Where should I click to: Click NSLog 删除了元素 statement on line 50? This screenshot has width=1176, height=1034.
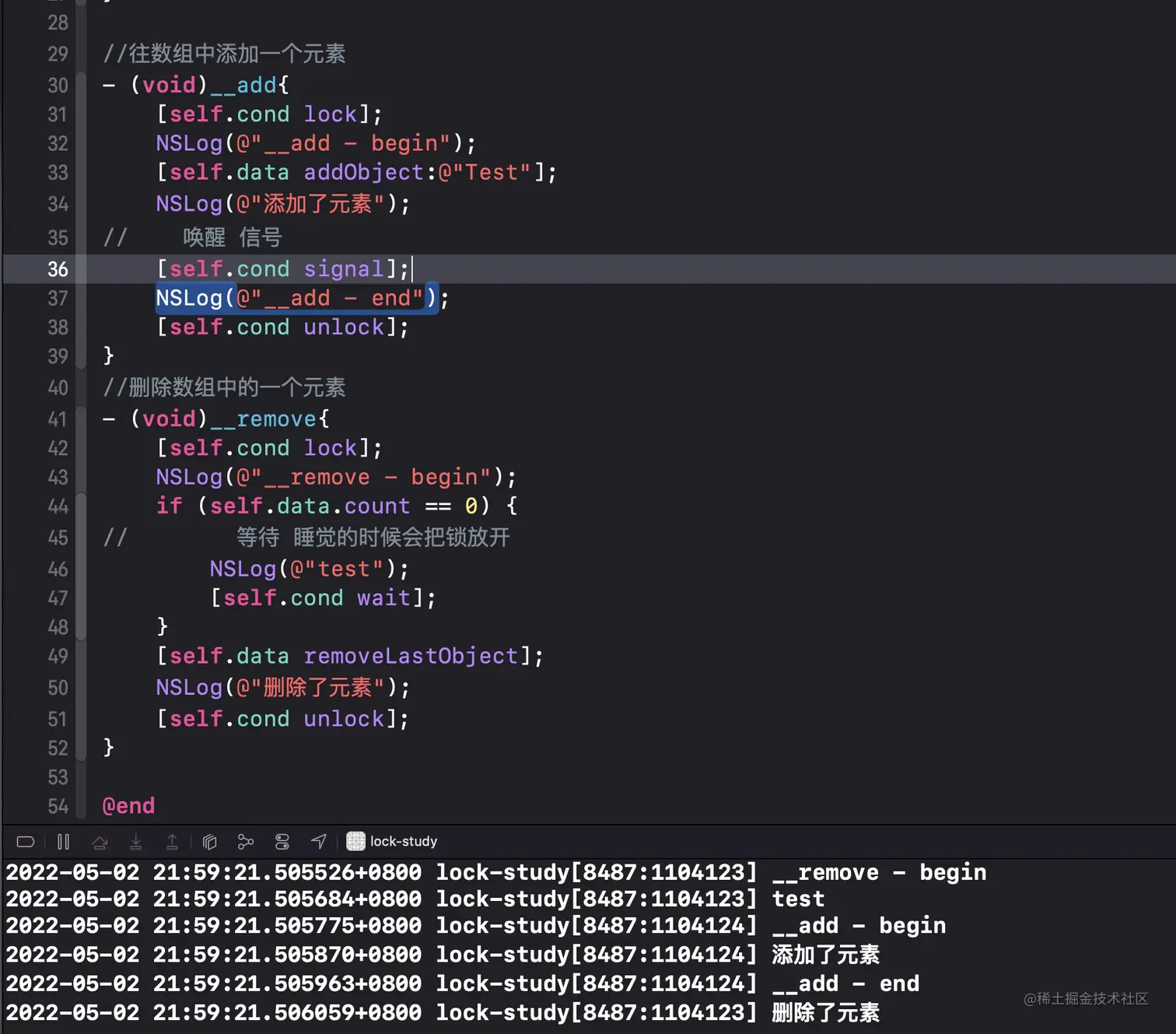(x=282, y=688)
